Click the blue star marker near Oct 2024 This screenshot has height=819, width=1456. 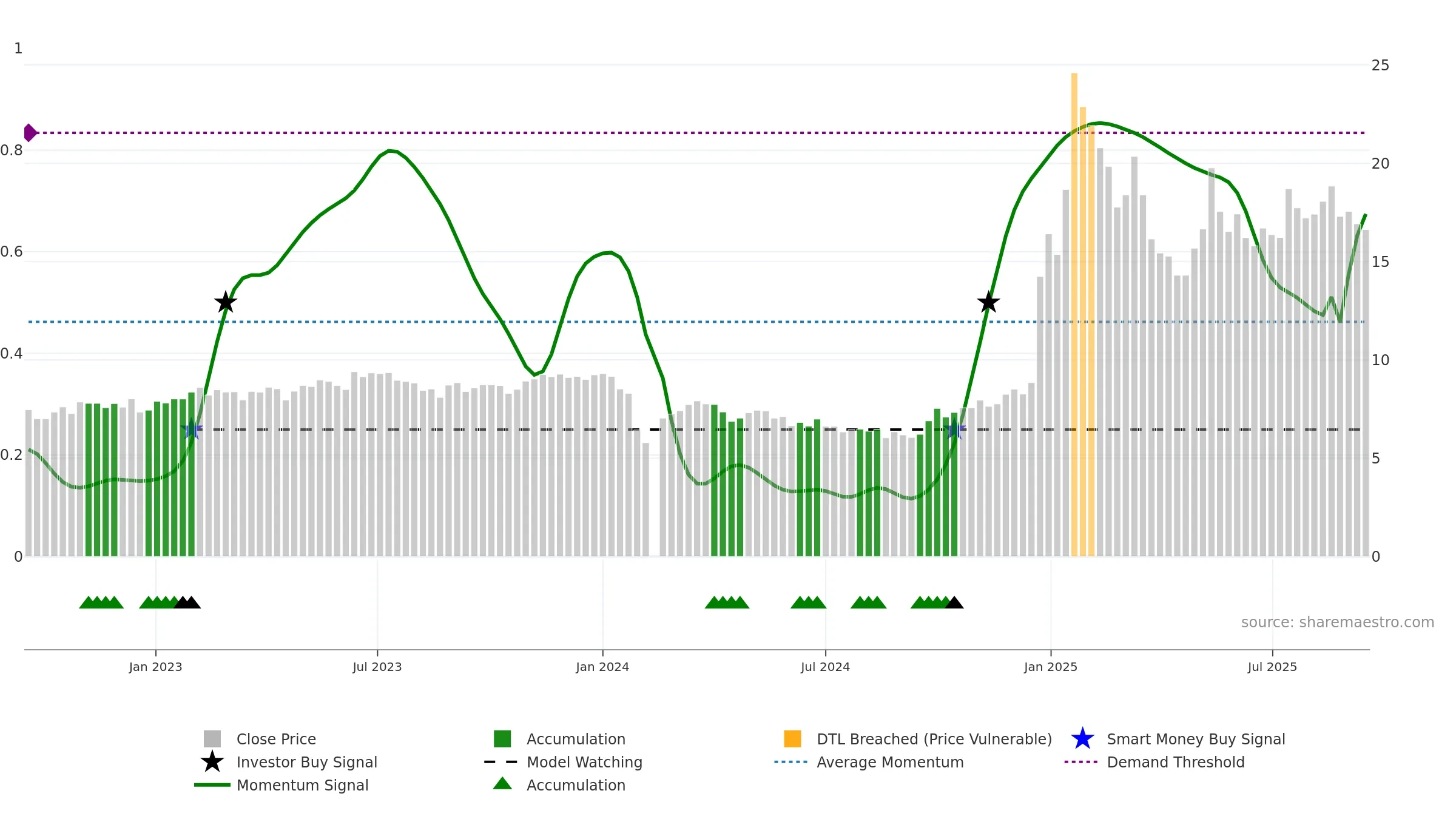(954, 430)
